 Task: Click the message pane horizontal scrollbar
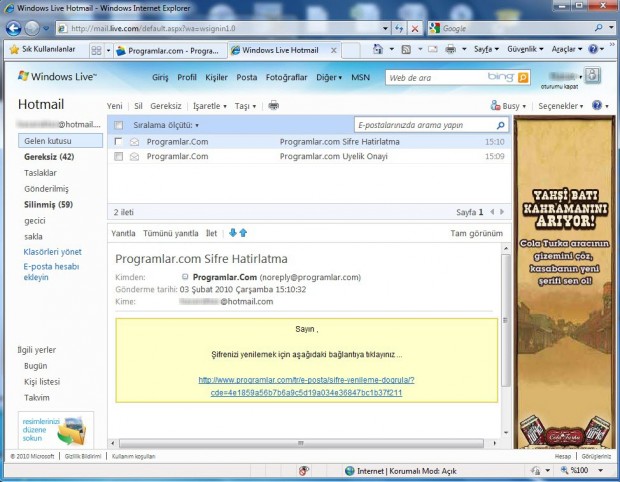pyautogui.click(x=303, y=443)
